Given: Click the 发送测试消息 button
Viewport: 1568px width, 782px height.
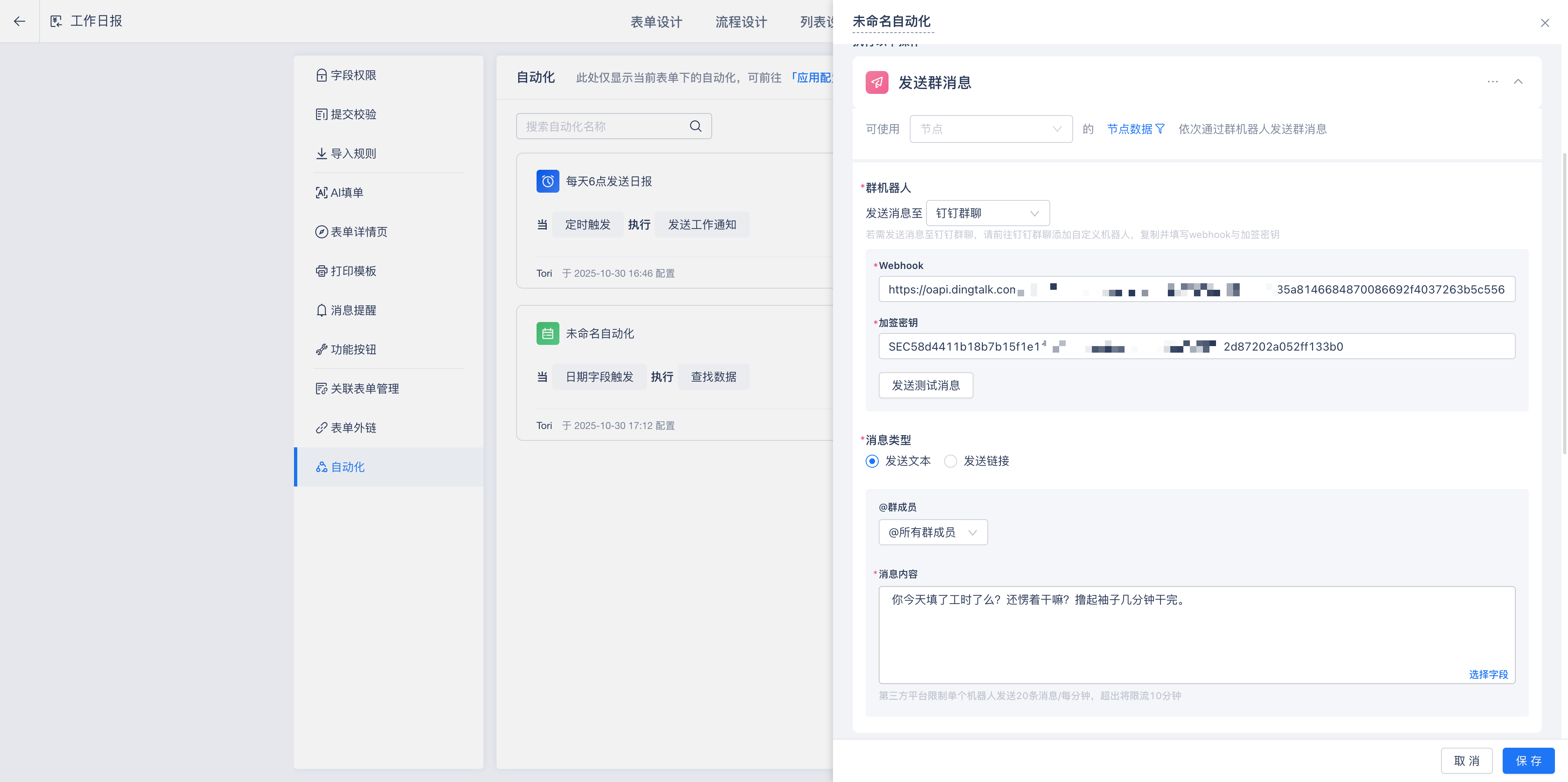Looking at the screenshot, I should 926,385.
